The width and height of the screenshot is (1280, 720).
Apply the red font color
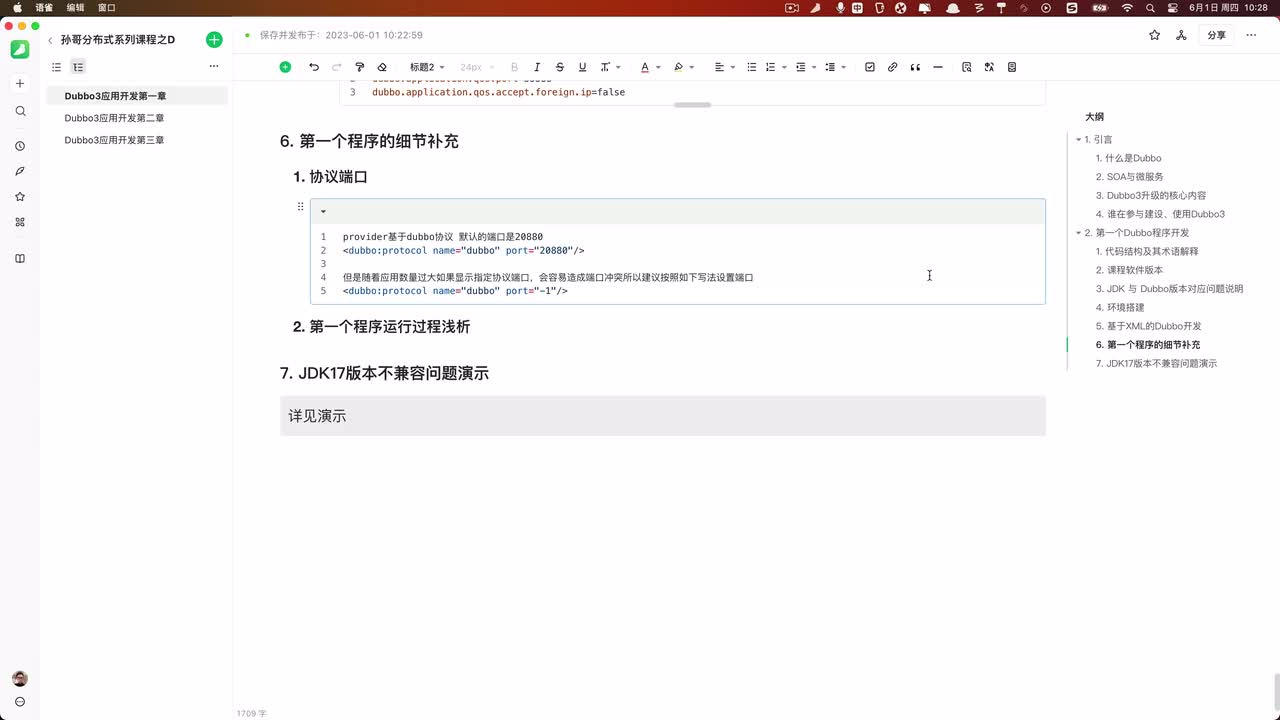pos(645,67)
